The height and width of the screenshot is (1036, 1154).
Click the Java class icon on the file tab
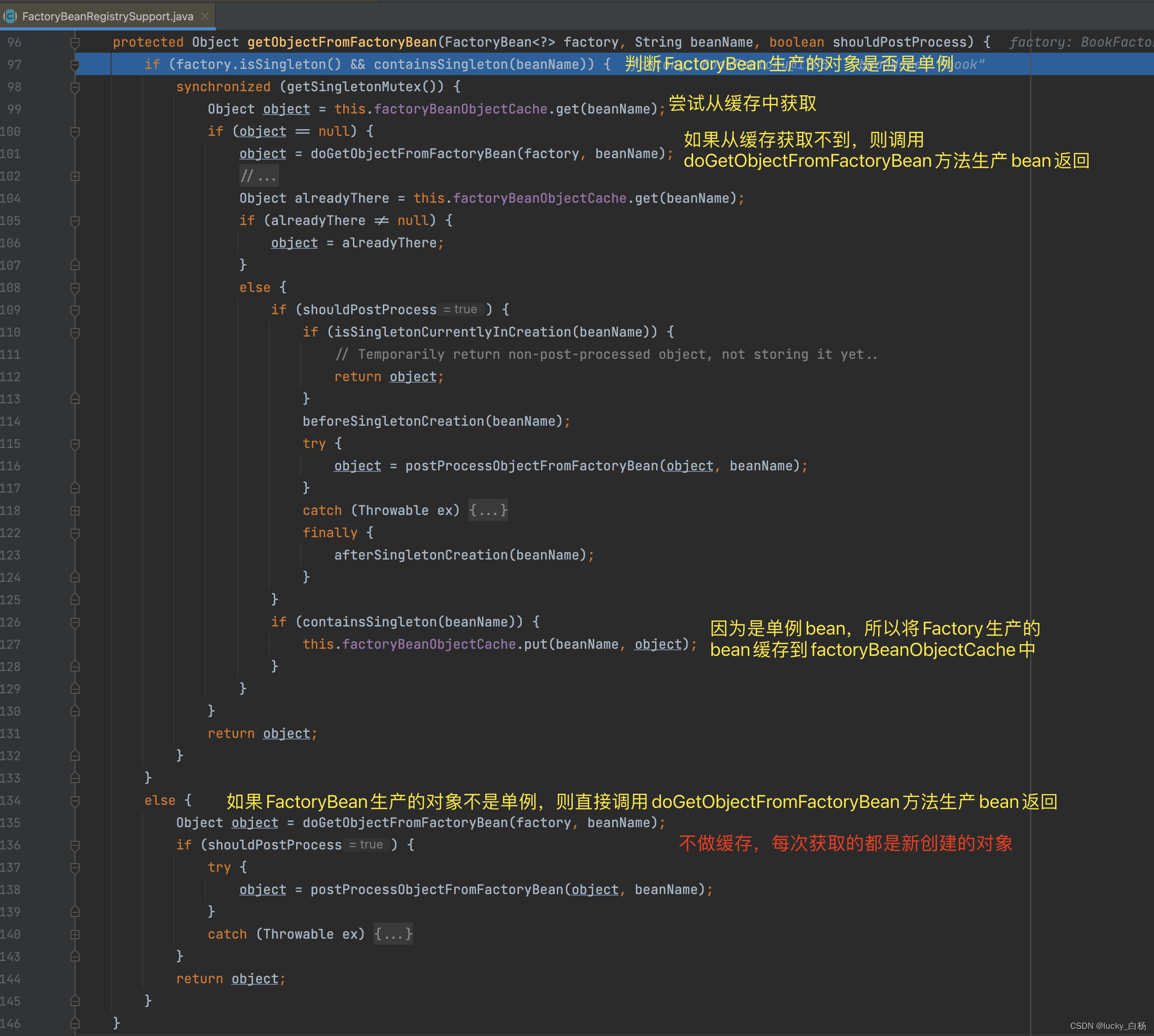coord(10,16)
